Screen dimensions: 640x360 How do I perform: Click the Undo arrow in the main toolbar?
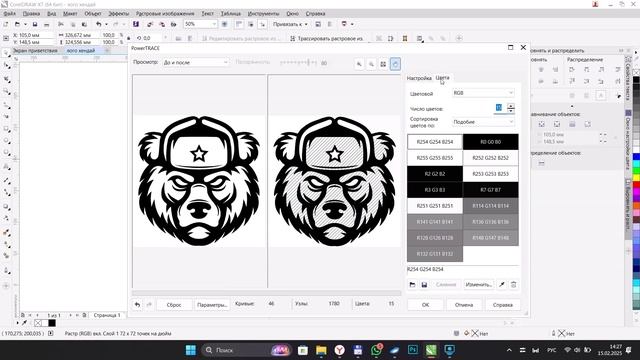click(x=98, y=24)
